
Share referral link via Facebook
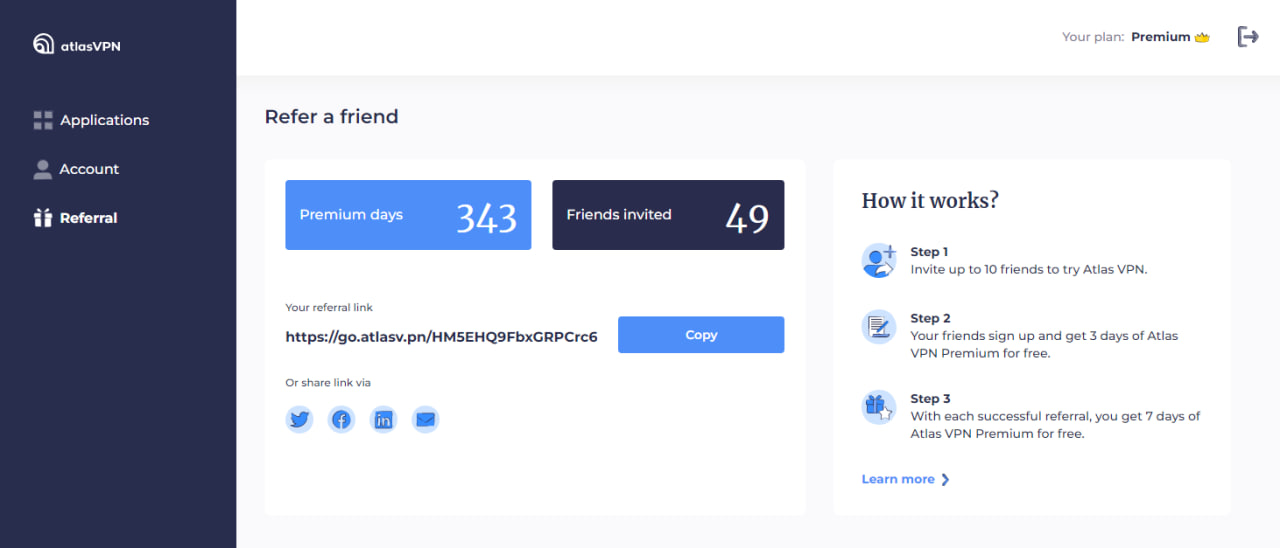(x=341, y=420)
